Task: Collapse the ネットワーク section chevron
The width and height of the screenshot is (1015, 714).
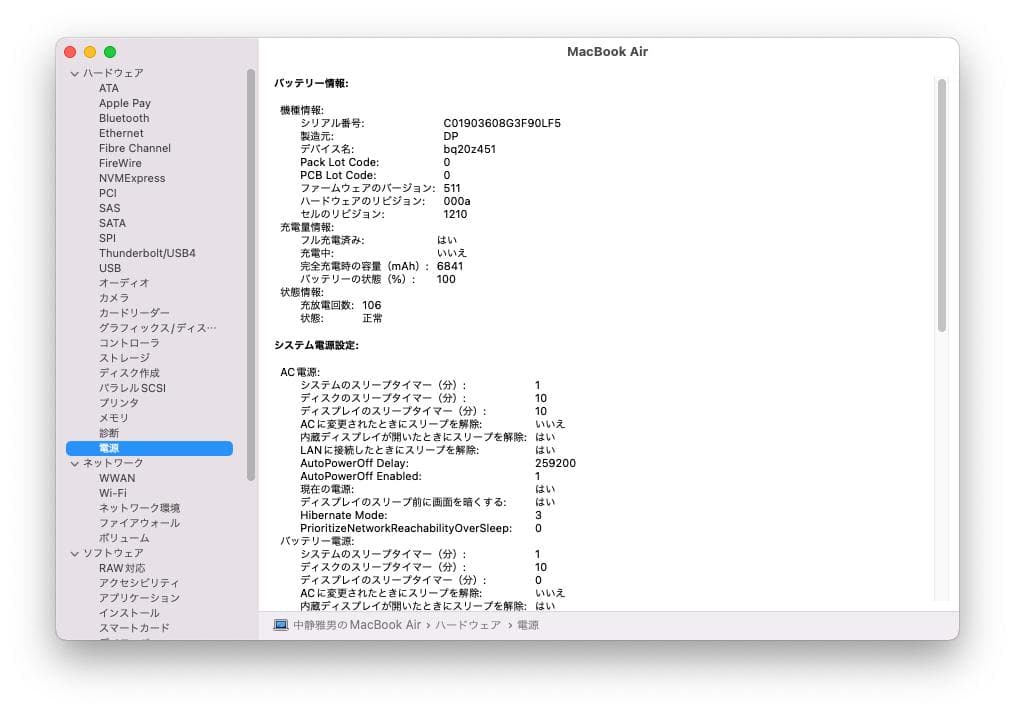Action: click(x=74, y=463)
